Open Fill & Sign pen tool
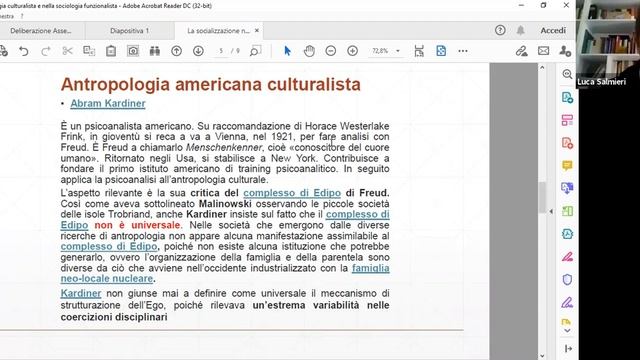The image size is (640, 360). [567, 302]
